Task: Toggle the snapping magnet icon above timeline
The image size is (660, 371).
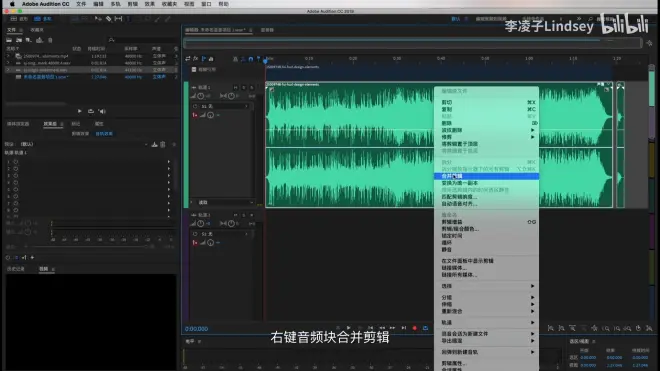Action: (x=250, y=59)
